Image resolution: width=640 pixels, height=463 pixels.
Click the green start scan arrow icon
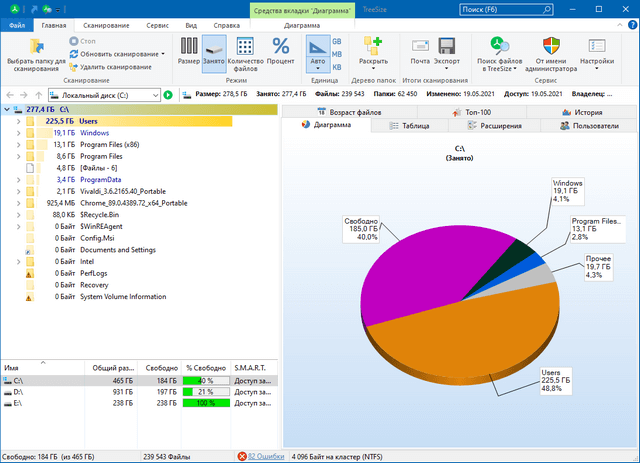click(x=168, y=95)
